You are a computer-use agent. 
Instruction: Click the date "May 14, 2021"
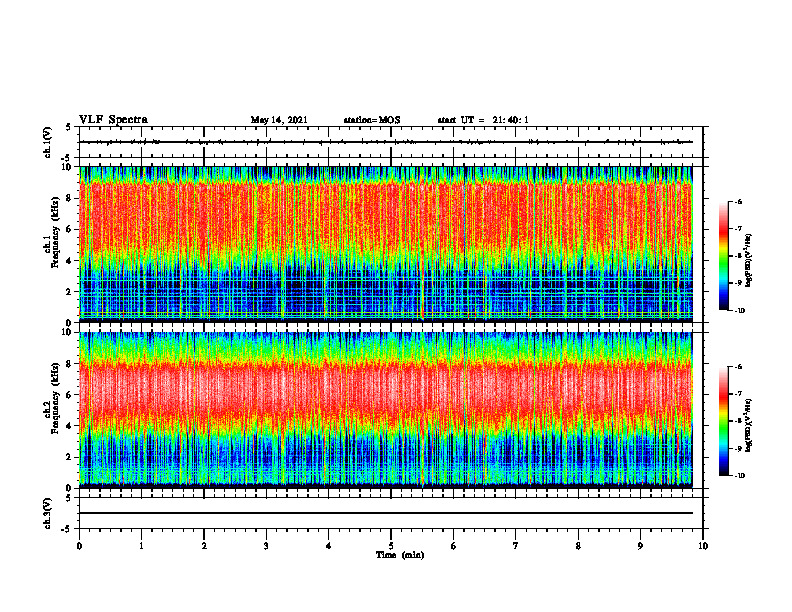coord(279,120)
